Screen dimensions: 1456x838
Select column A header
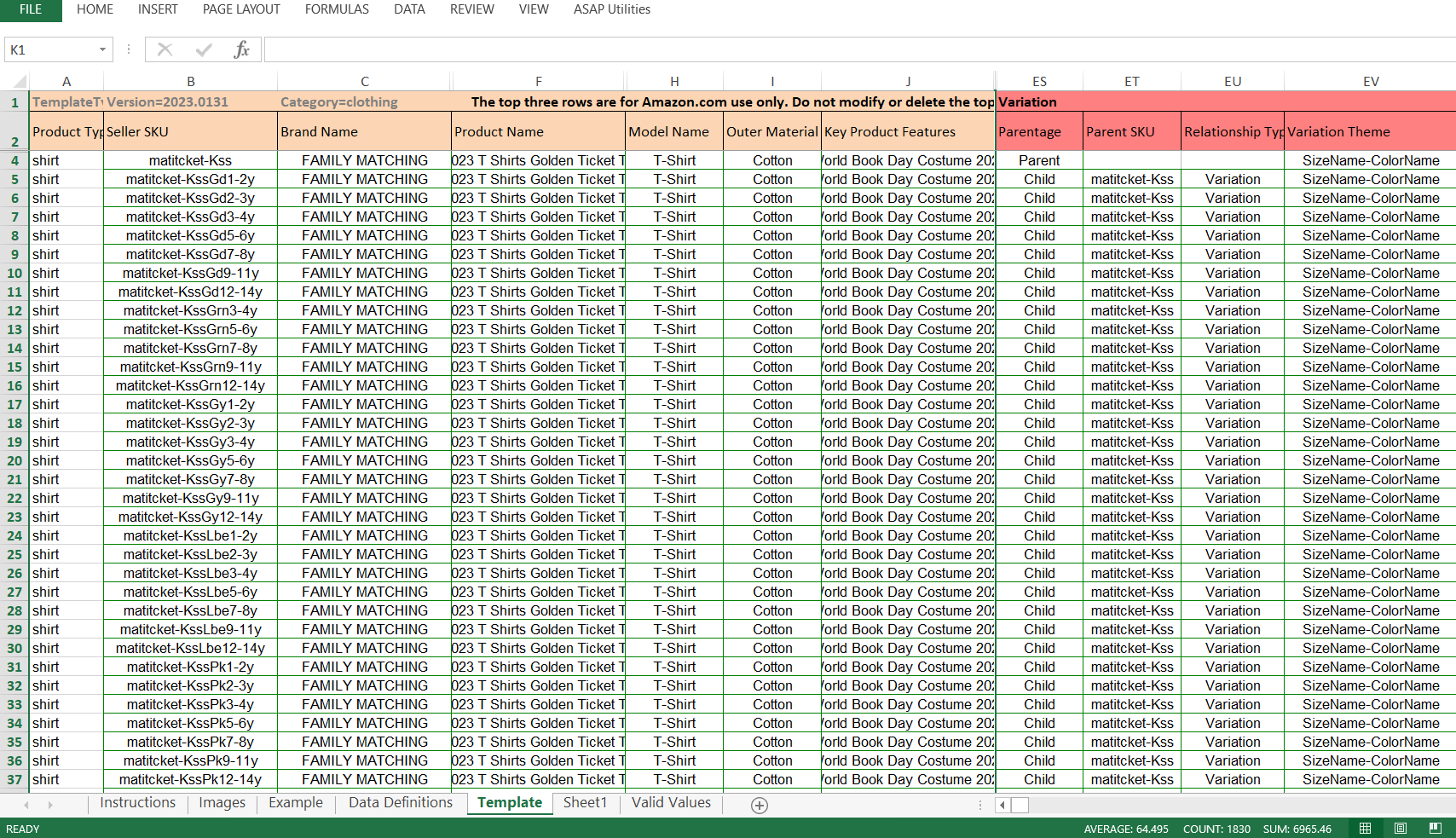pos(66,82)
